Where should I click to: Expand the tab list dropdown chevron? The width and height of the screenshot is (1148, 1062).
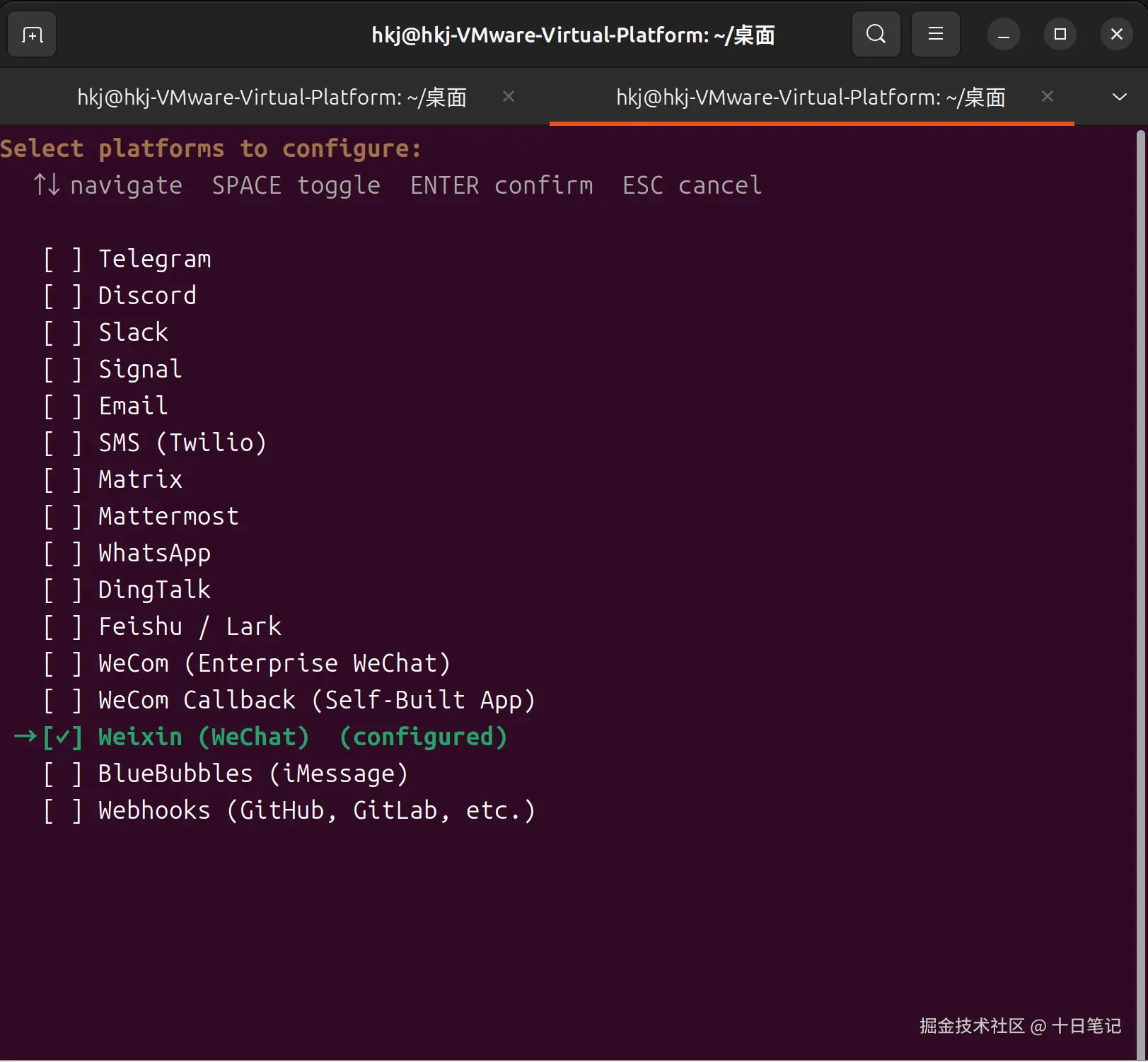point(1119,97)
